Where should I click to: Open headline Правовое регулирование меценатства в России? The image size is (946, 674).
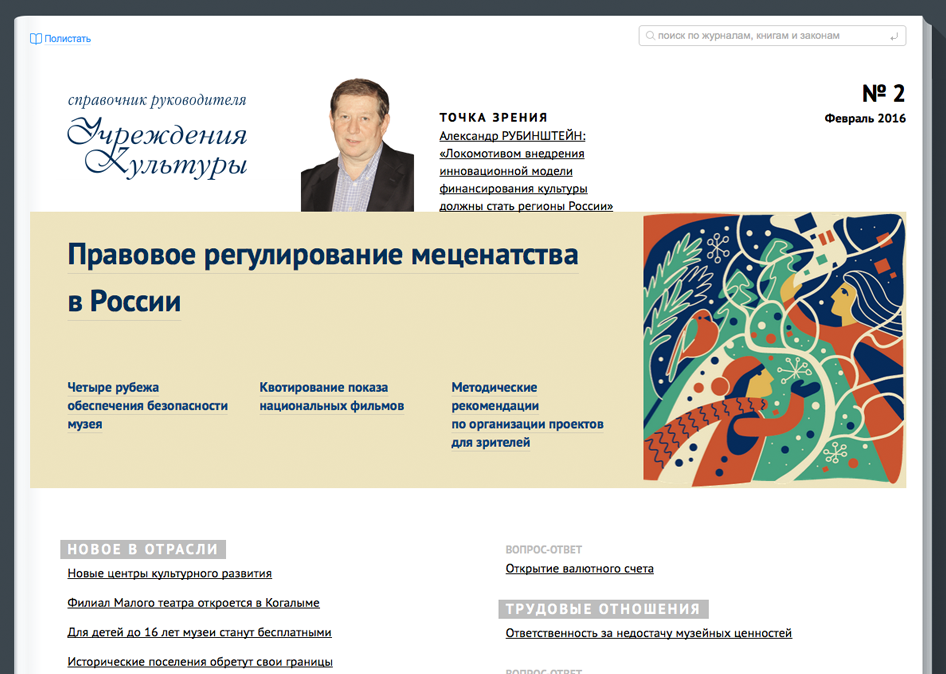[322, 277]
